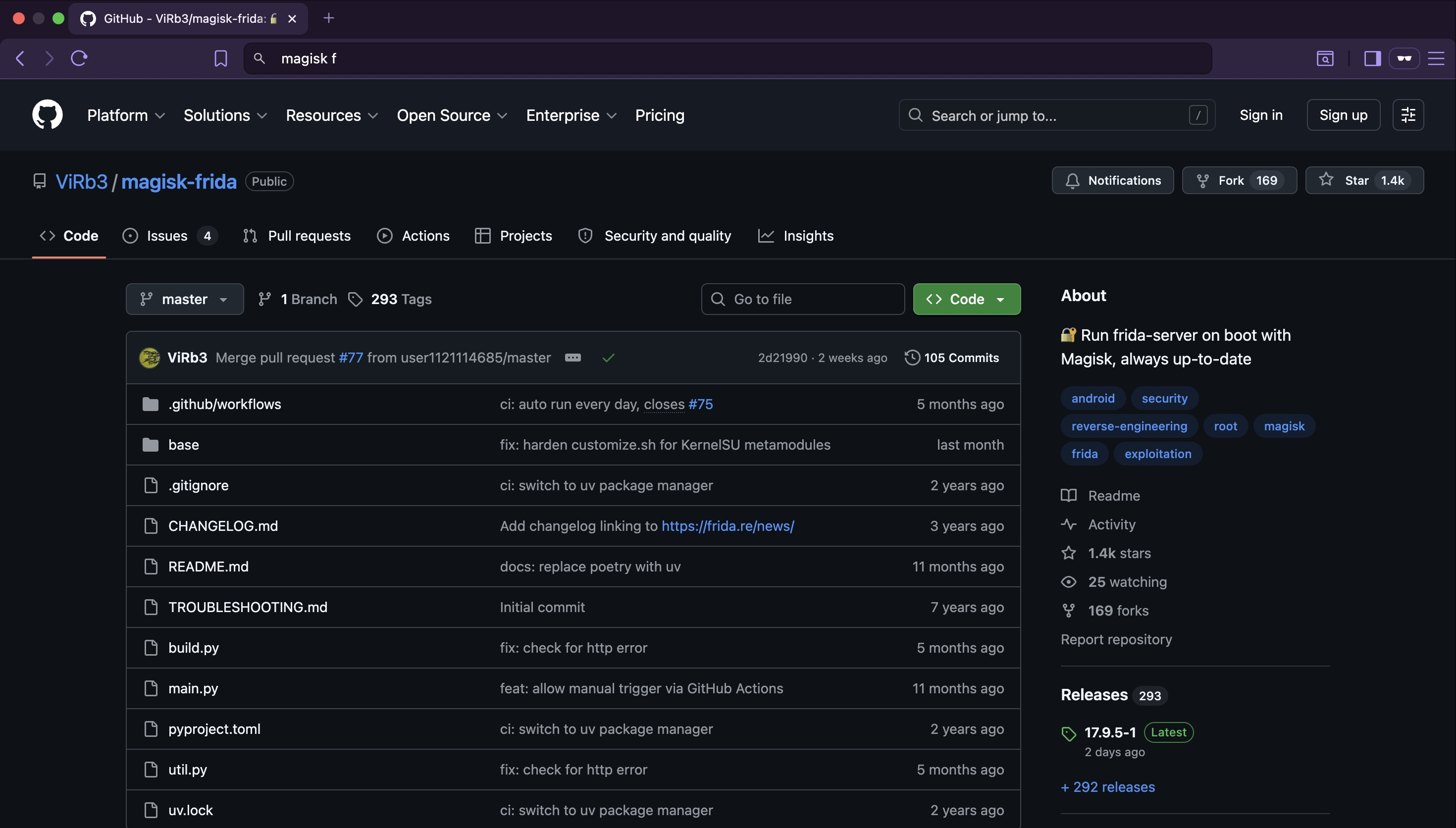Click the Sign up button
Image resolution: width=1456 pixels, height=828 pixels.
(1344, 115)
